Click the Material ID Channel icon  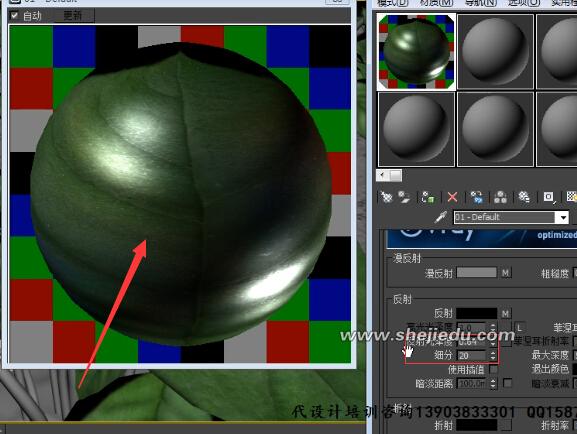point(549,197)
